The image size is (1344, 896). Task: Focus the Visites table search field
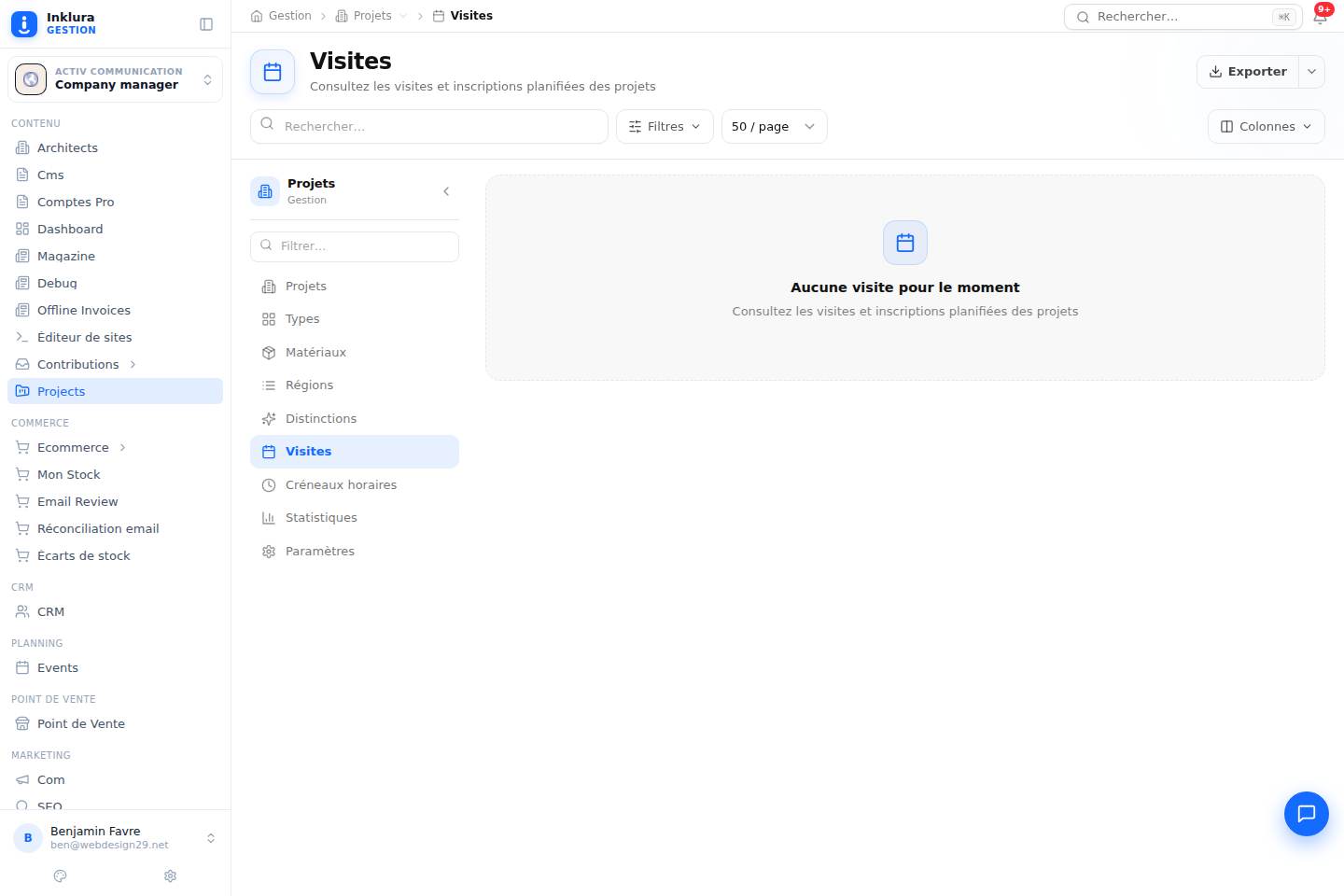(429, 127)
